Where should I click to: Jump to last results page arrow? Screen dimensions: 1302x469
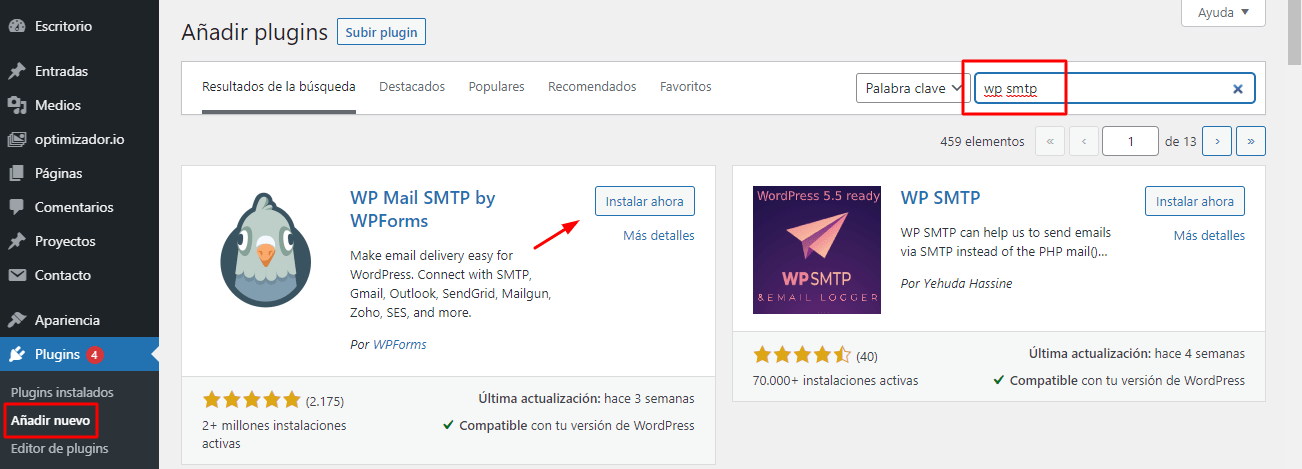click(1251, 141)
